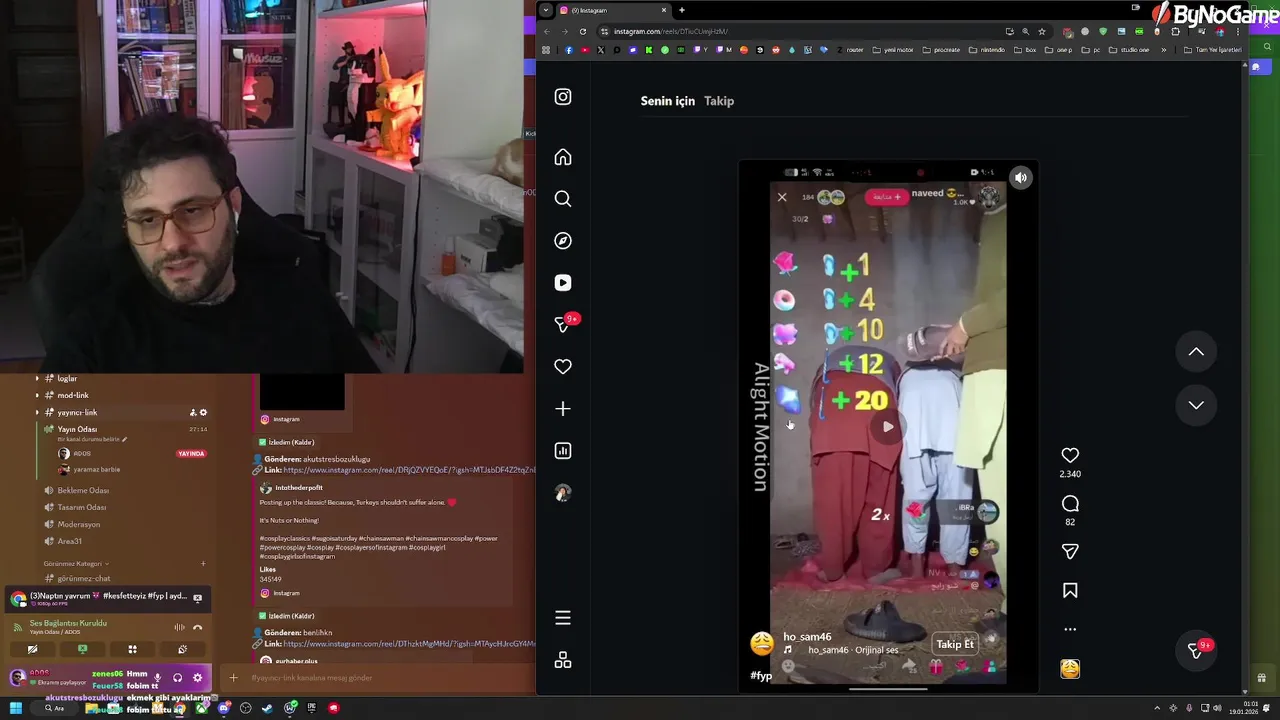
Task: Toggle Discord microphone mute
Action: coord(157,677)
